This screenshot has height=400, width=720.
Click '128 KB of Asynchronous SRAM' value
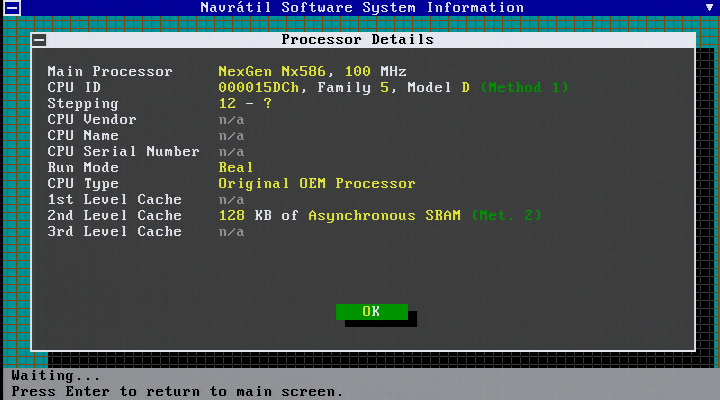pos(339,215)
